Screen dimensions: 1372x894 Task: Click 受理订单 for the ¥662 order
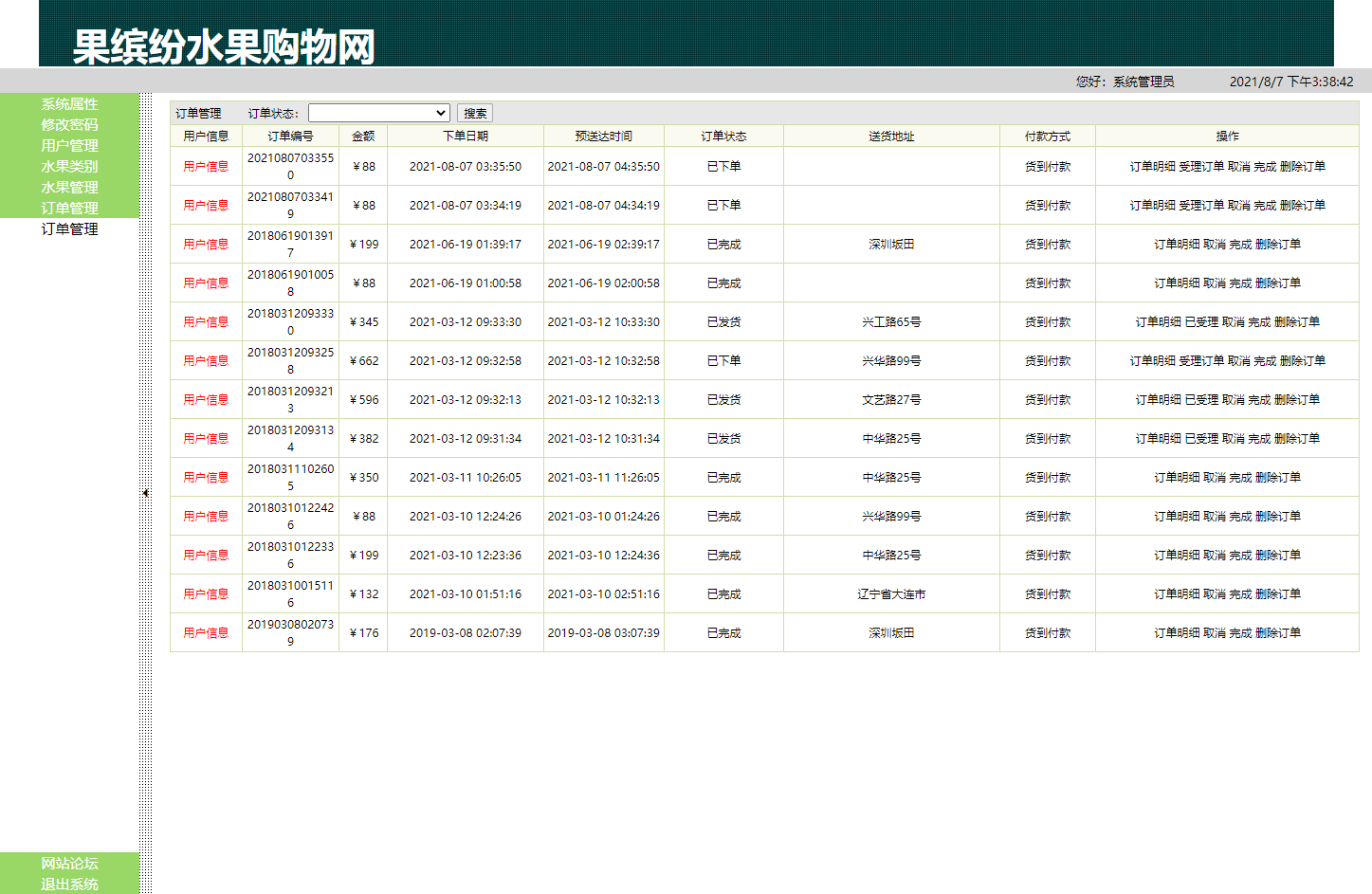(x=1201, y=361)
